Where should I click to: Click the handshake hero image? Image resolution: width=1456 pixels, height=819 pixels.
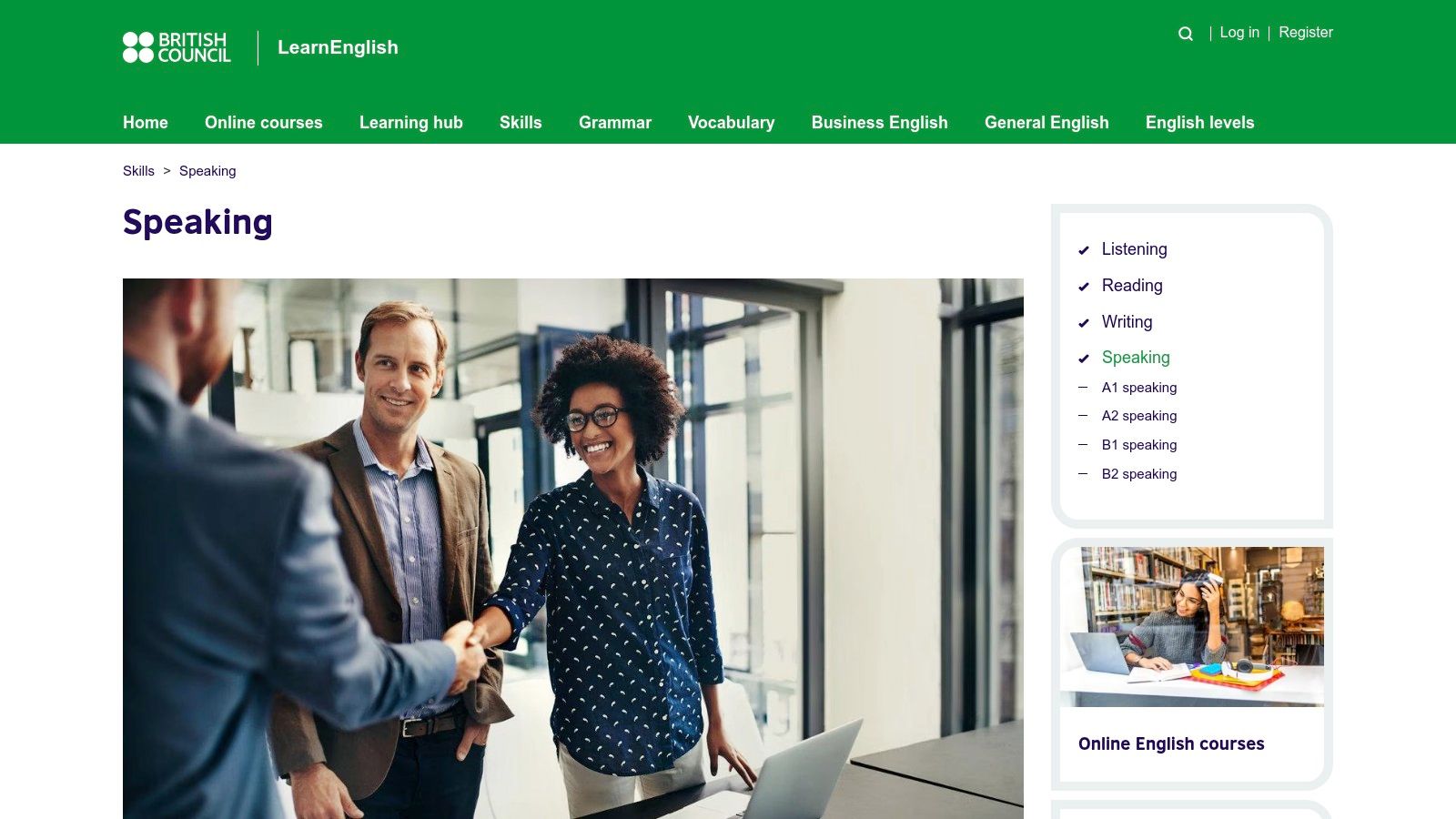pyautogui.click(x=573, y=549)
